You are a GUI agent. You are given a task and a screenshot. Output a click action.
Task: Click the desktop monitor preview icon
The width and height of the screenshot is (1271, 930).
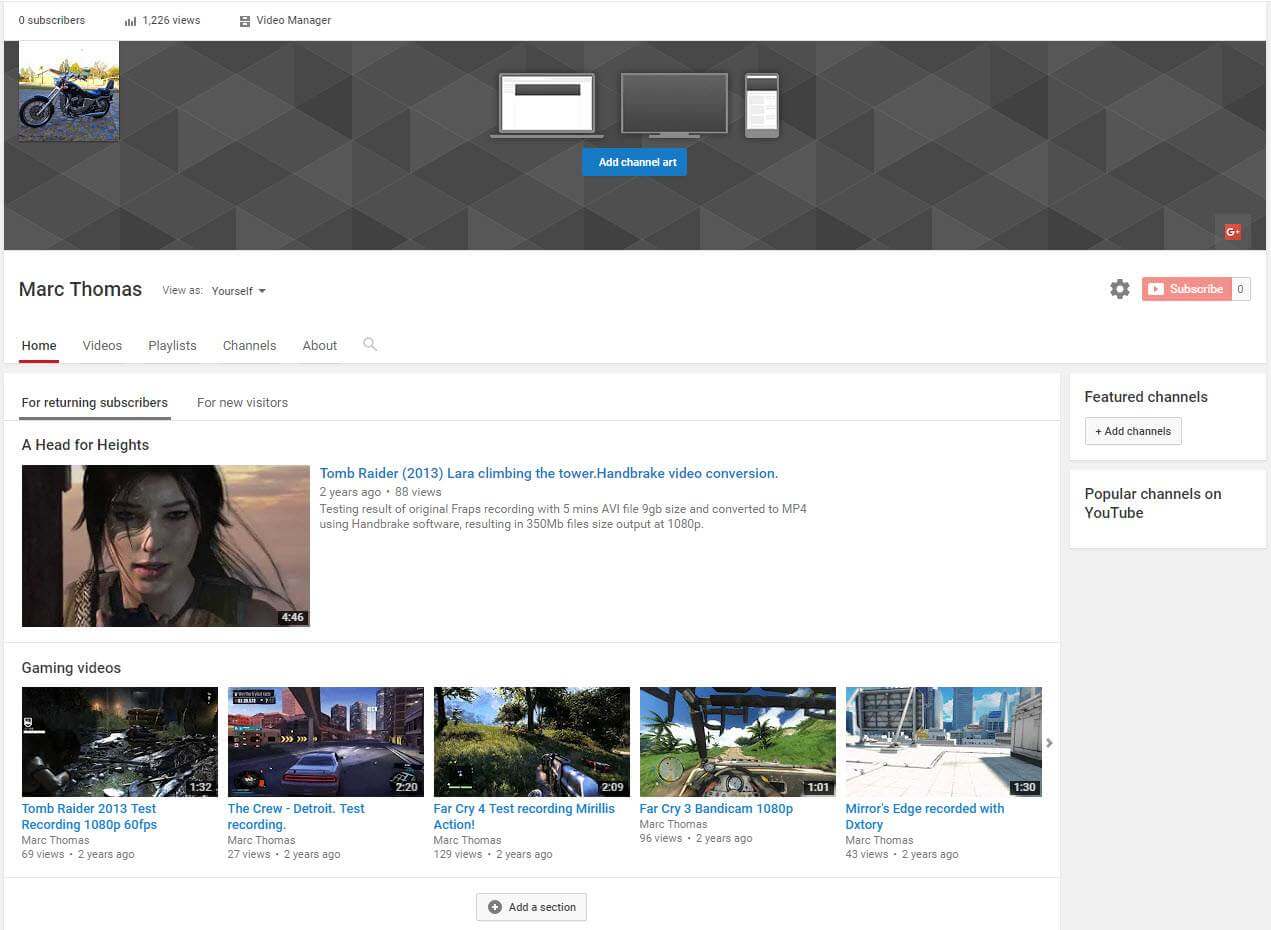(x=674, y=105)
